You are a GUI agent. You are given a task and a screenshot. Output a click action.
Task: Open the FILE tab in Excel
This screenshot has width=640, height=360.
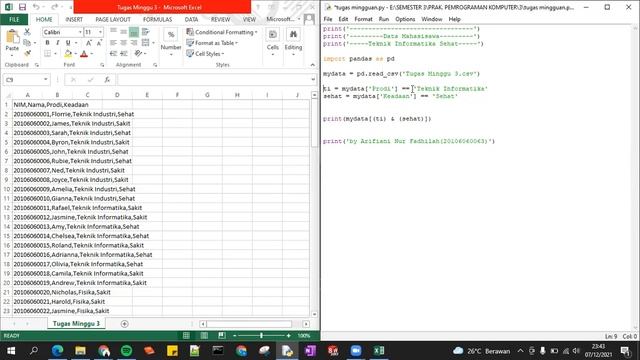tap(14, 19)
